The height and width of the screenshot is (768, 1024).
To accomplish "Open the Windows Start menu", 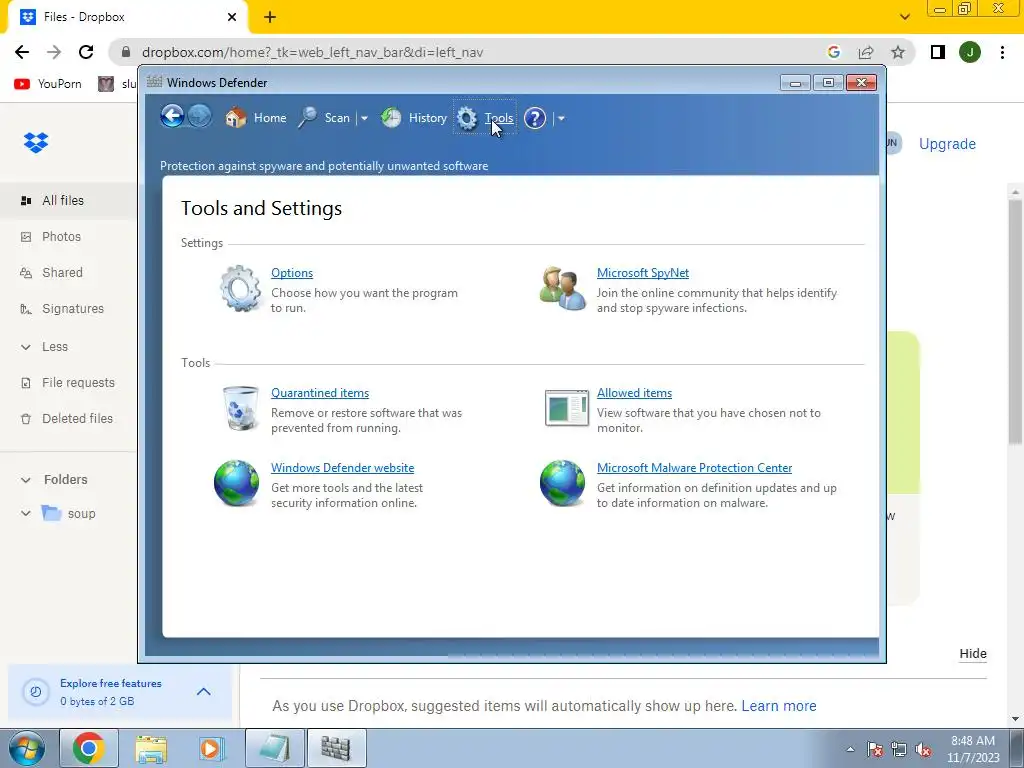I will coord(26,748).
